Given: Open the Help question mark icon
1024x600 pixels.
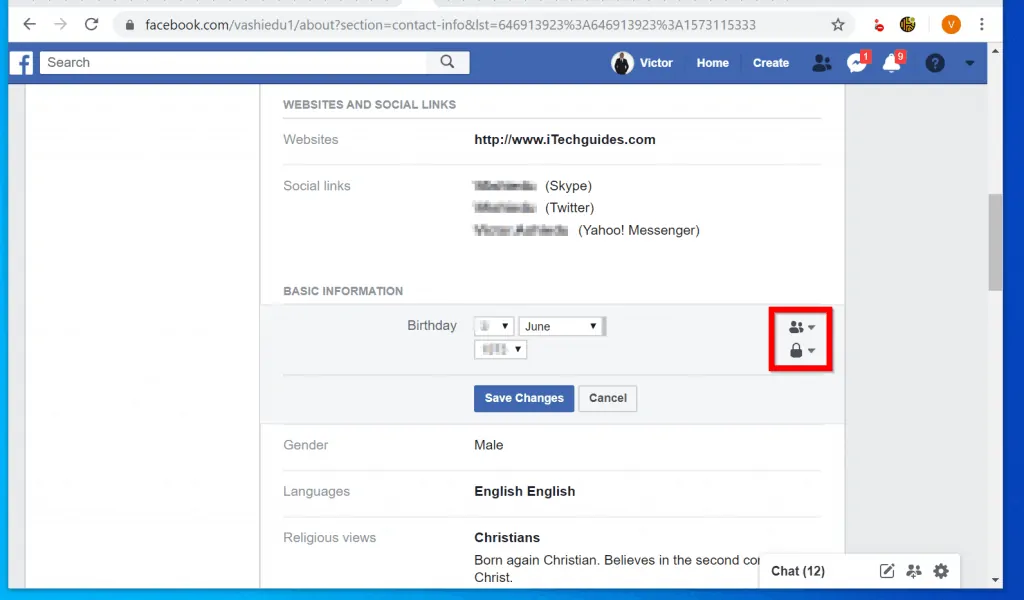Looking at the screenshot, I should tap(933, 63).
